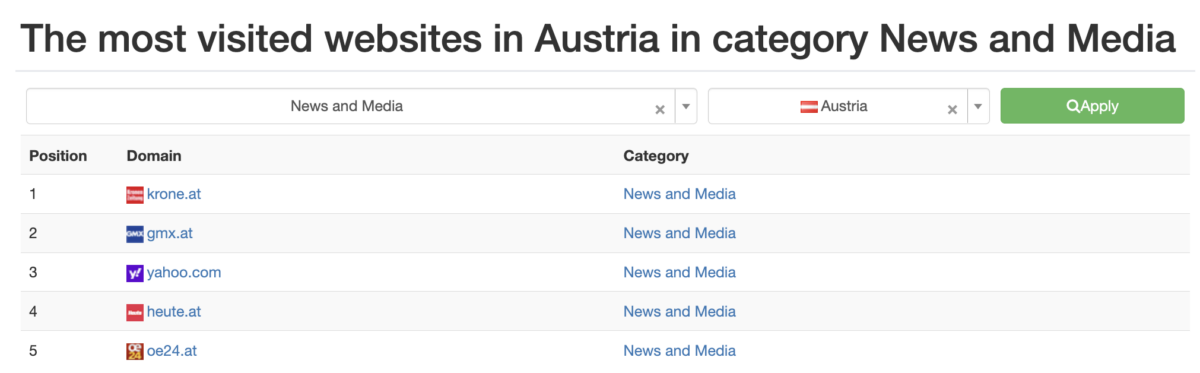The width and height of the screenshot is (1200, 373).
Task: Click position number 5 in oe24.at row
Action: [33, 351]
